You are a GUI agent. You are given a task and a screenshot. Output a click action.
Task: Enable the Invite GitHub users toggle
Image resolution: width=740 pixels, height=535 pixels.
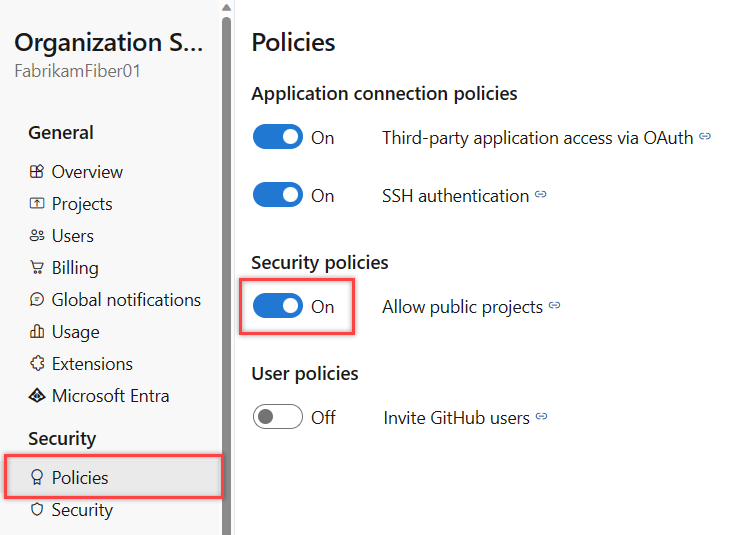pos(277,418)
